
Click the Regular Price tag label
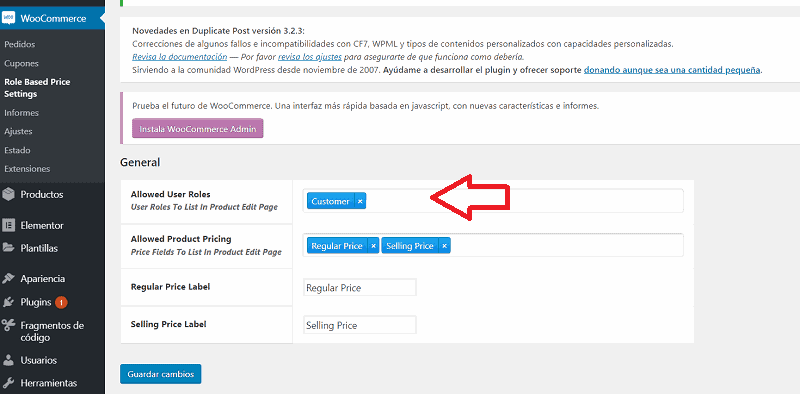[x=337, y=246]
